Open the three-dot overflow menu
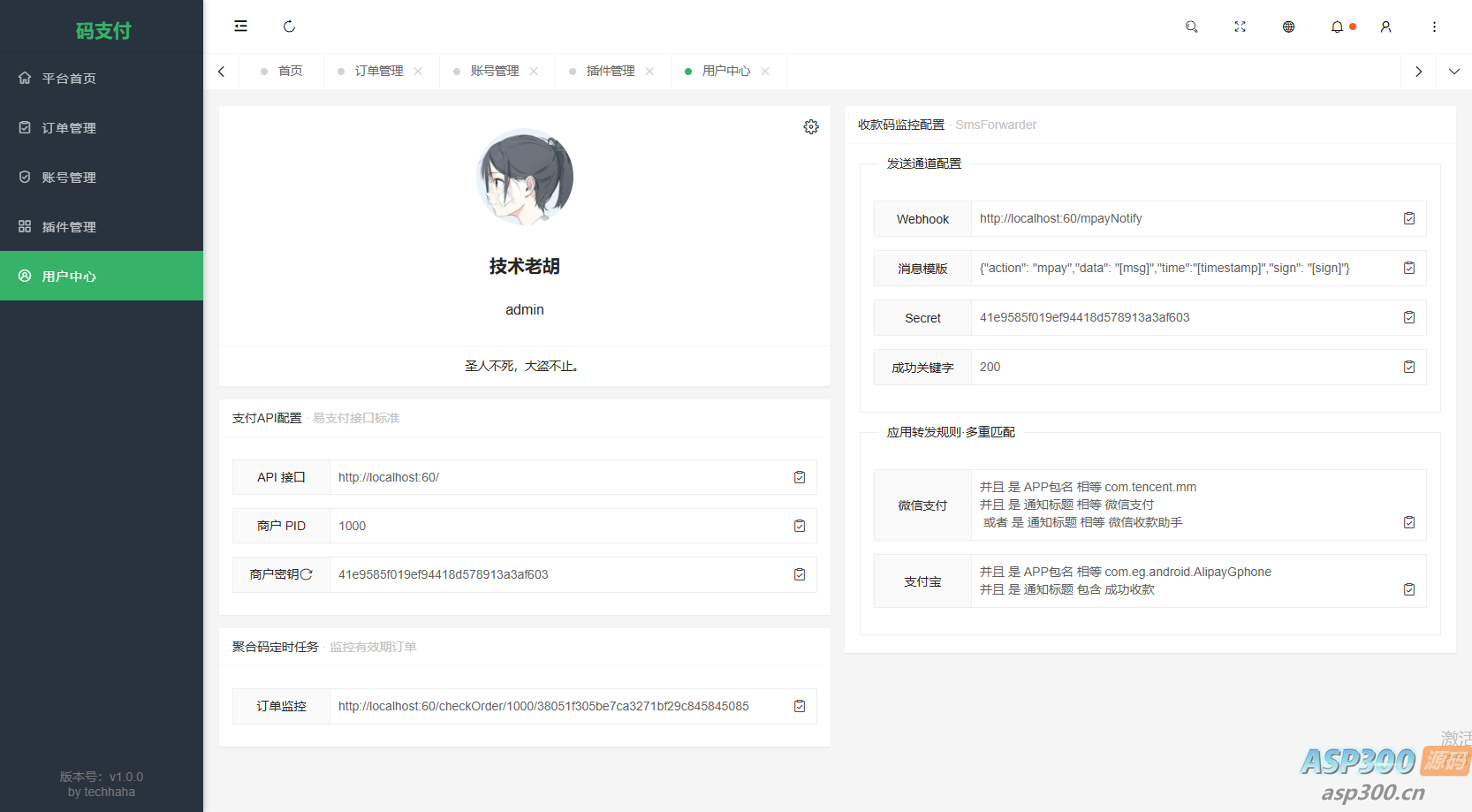This screenshot has width=1472, height=812. 1434,27
